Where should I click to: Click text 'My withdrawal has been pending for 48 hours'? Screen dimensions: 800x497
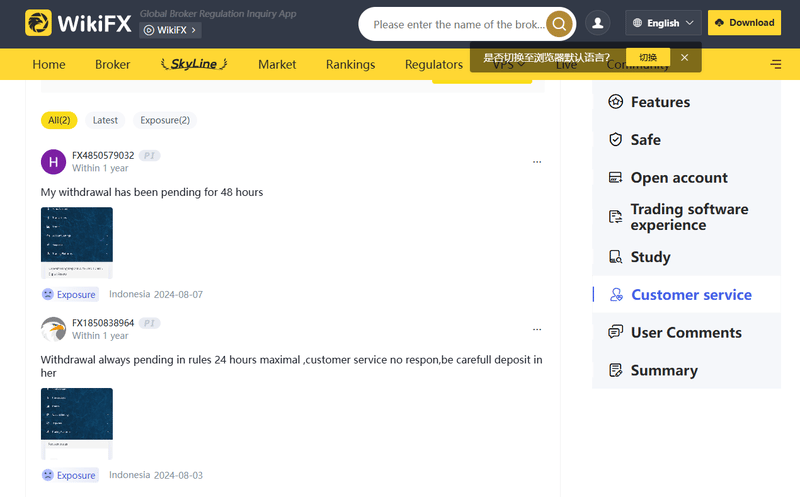(152, 192)
